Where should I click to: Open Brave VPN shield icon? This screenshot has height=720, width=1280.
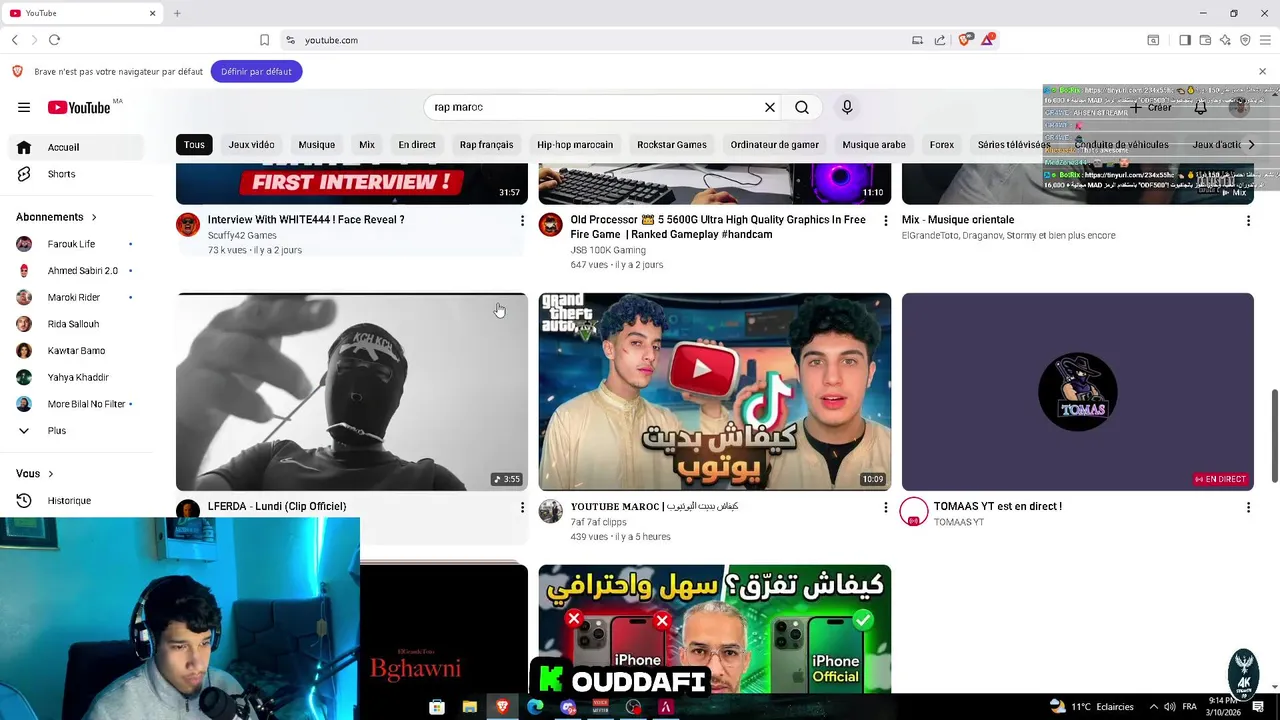(1245, 40)
